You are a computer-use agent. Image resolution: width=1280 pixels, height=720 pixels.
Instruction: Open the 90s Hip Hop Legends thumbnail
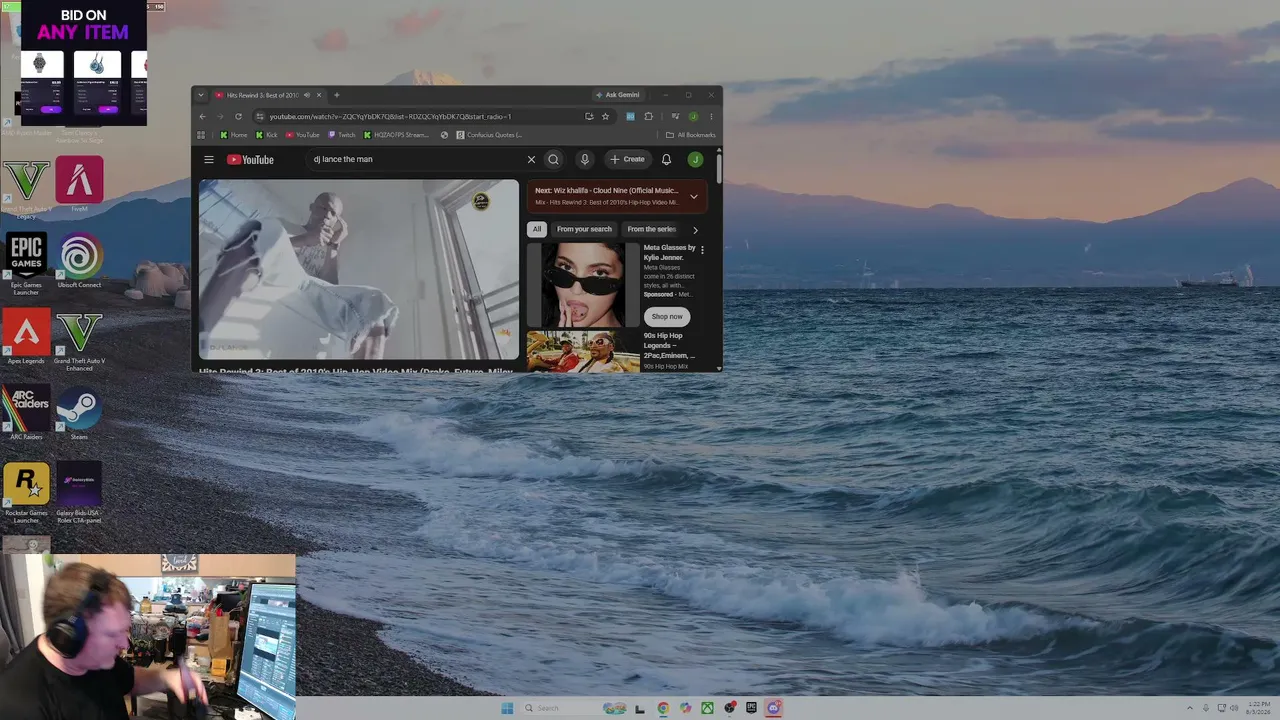583,351
